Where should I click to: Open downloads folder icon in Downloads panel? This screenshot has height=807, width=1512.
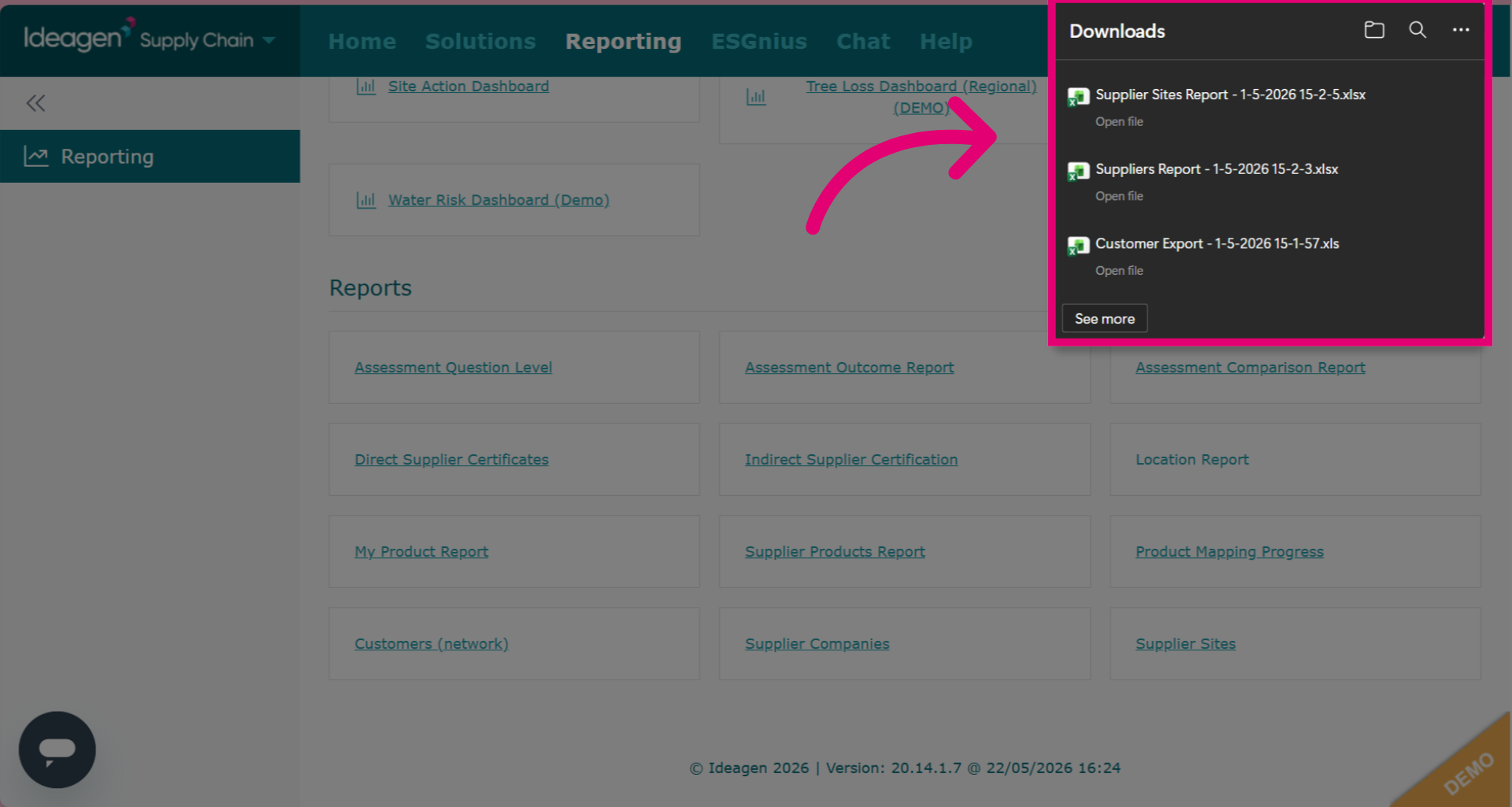pos(1374,30)
